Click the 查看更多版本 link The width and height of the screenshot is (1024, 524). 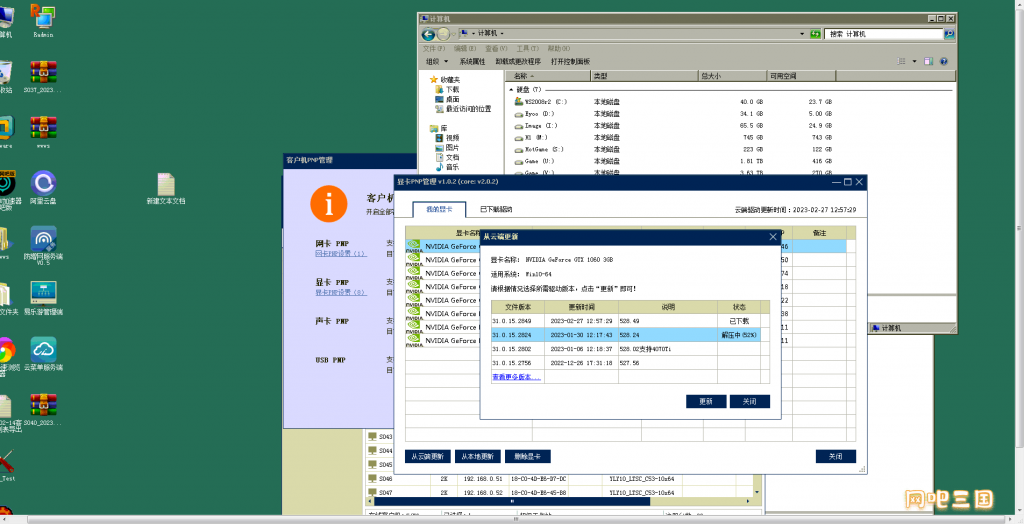coord(516,377)
